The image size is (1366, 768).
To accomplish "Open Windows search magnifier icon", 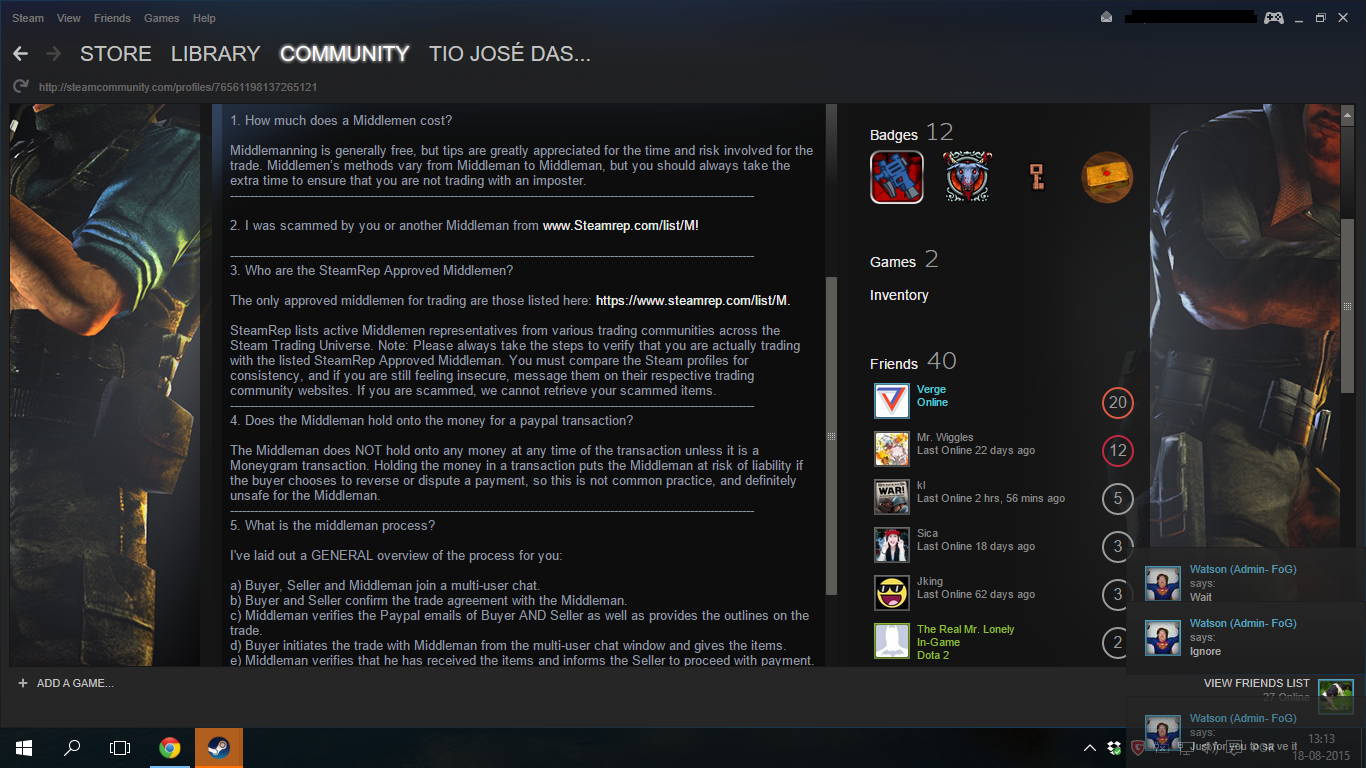I will pyautogui.click(x=72, y=747).
